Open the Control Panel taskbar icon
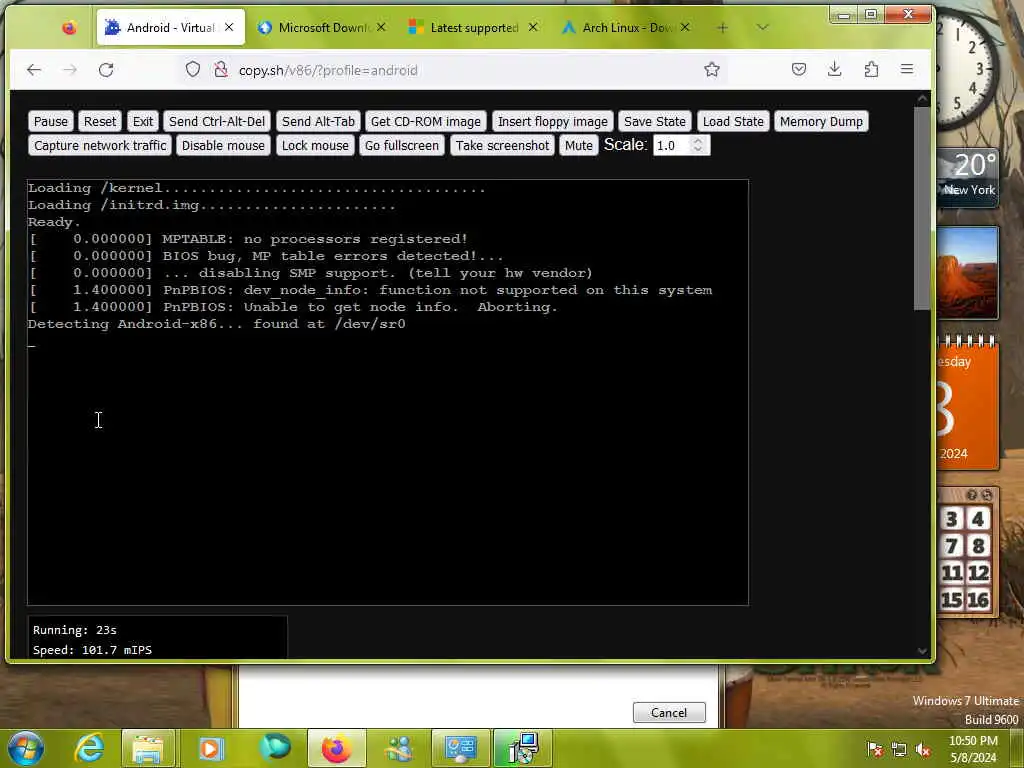 pyautogui.click(x=460, y=748)
